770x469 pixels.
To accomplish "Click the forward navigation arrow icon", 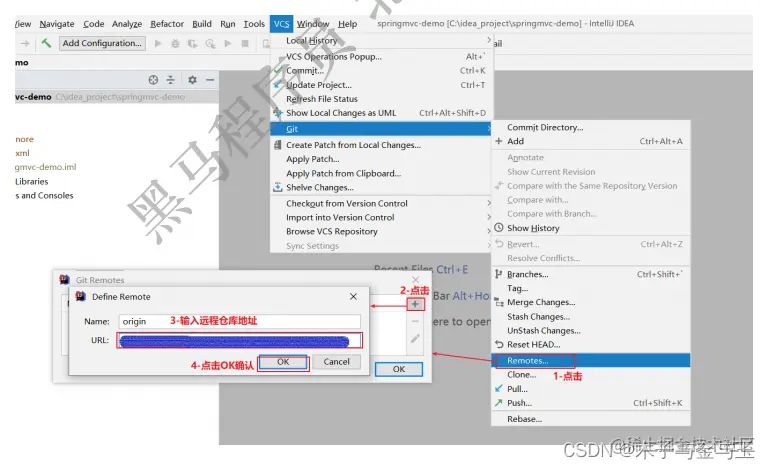I will pos(25,44).
